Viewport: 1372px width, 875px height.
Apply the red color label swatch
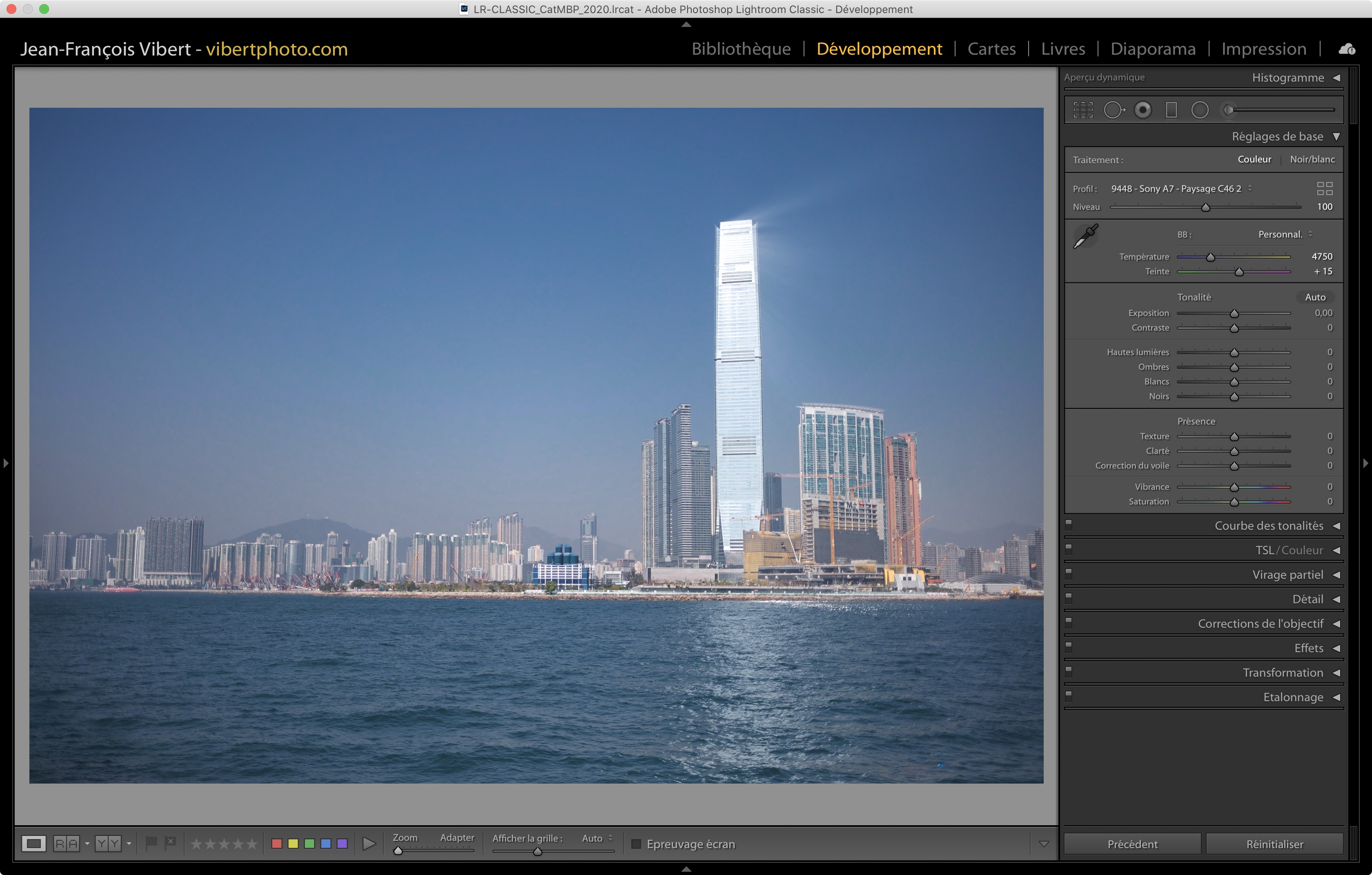click(277, 844)
